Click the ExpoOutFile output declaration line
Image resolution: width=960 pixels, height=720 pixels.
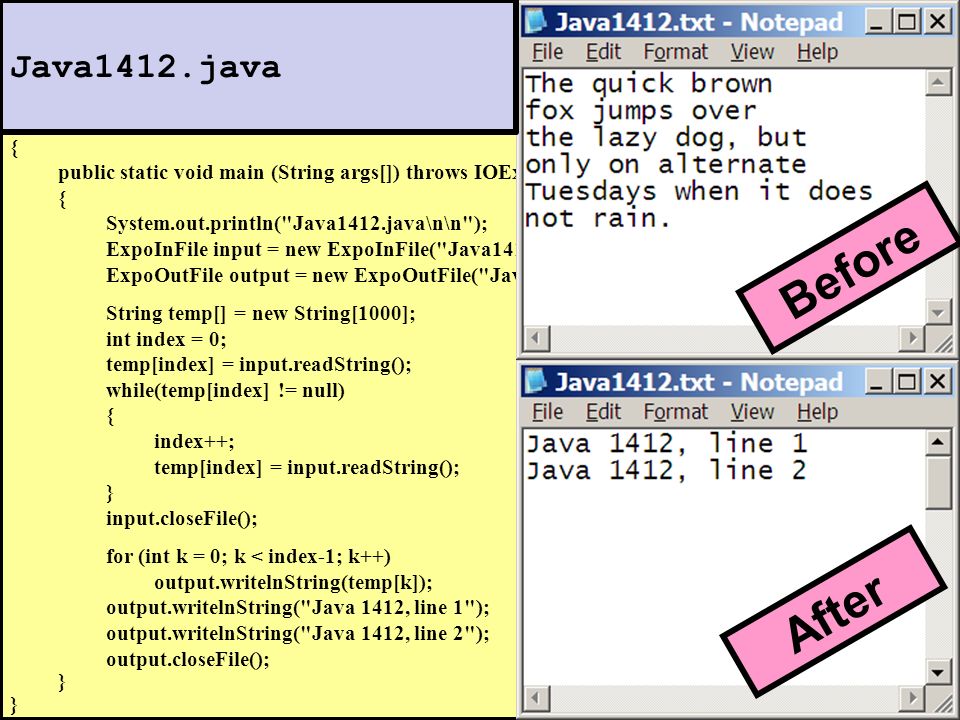tap(312, 276)
